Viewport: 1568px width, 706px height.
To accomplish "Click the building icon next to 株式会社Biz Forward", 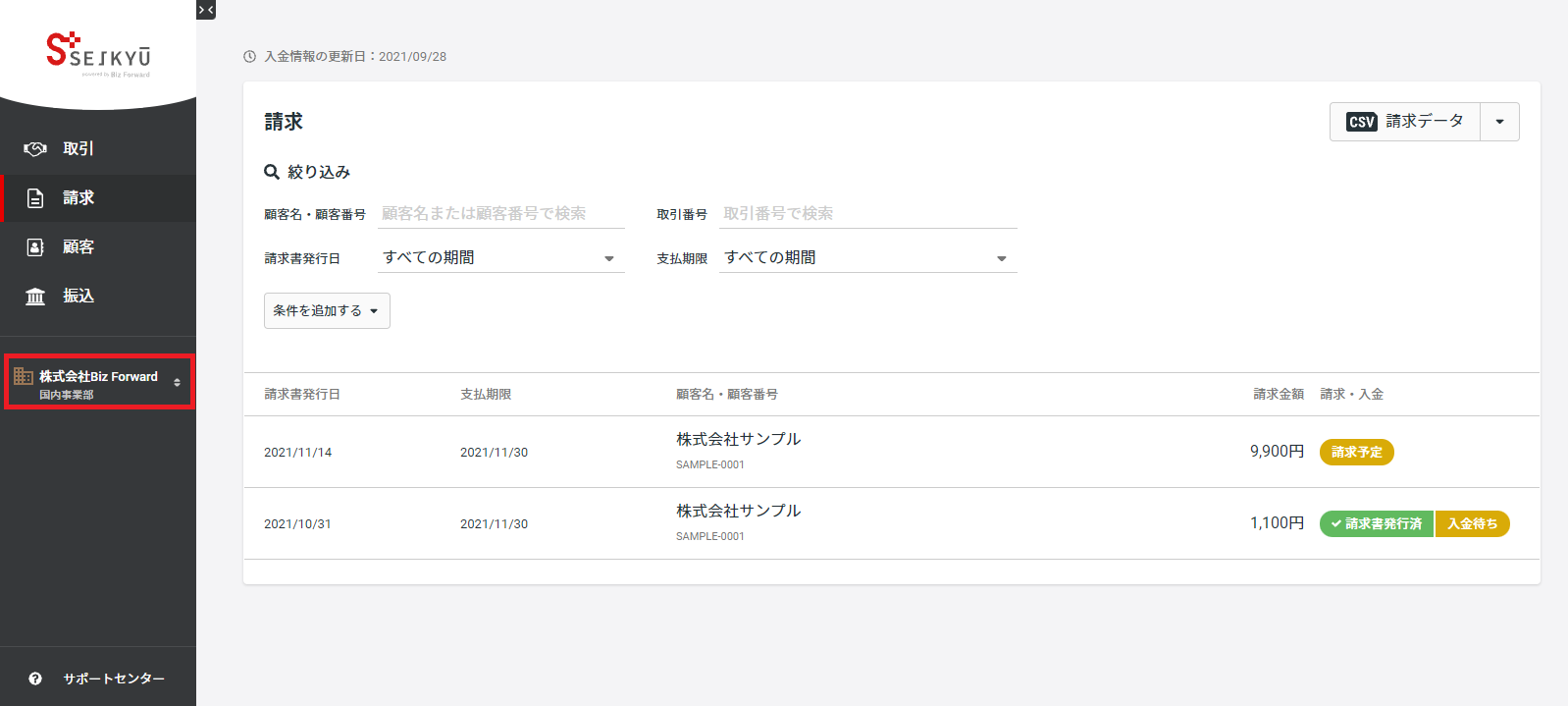I will click(x=23, y=376).
